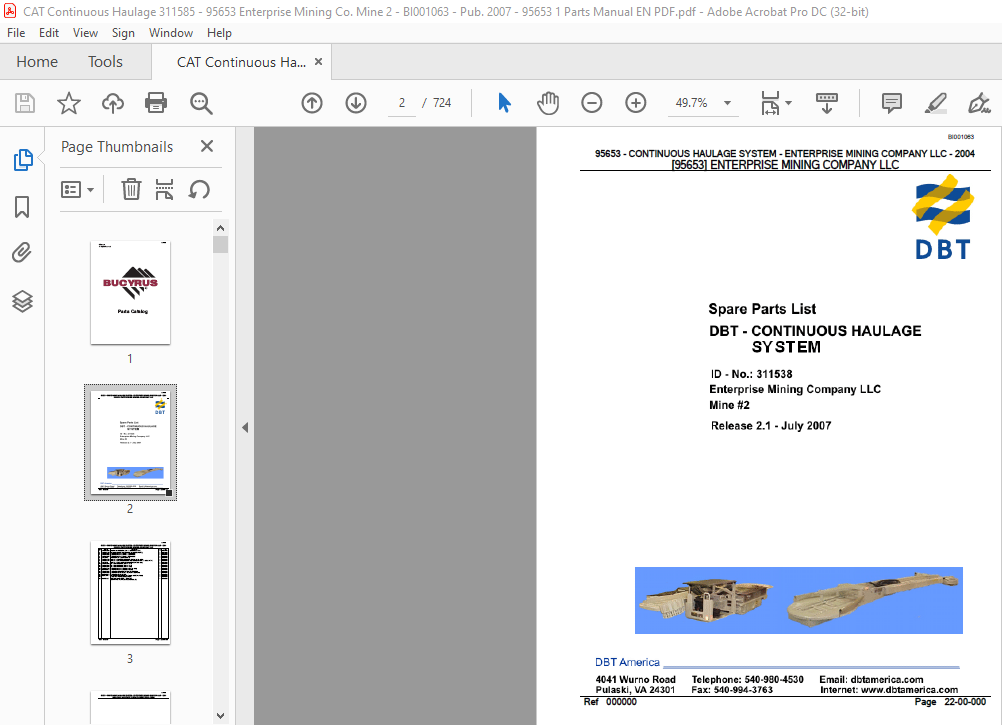Select page 3 table thumbnail
Screen dimensions: 1002x725
tap(130, 592)
